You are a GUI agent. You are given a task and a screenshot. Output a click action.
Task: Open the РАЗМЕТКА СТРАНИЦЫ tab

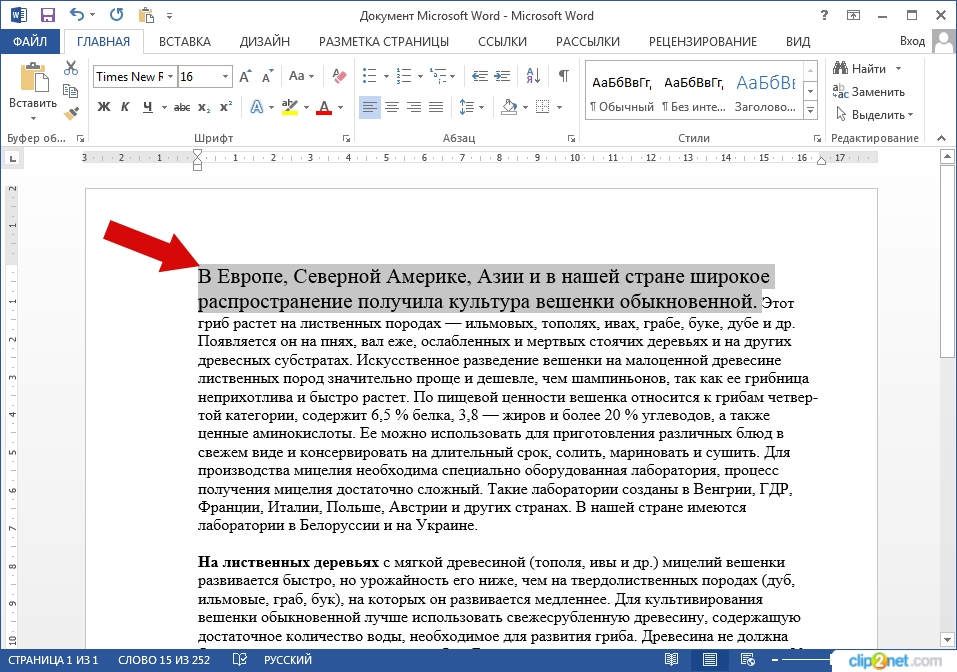(x=383, y=41)
